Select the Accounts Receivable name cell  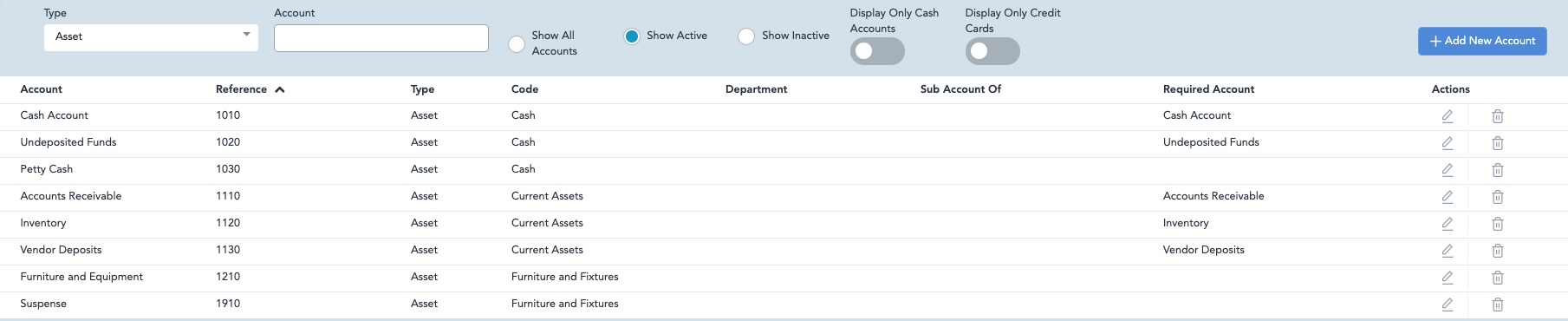(x=71, y=196)
